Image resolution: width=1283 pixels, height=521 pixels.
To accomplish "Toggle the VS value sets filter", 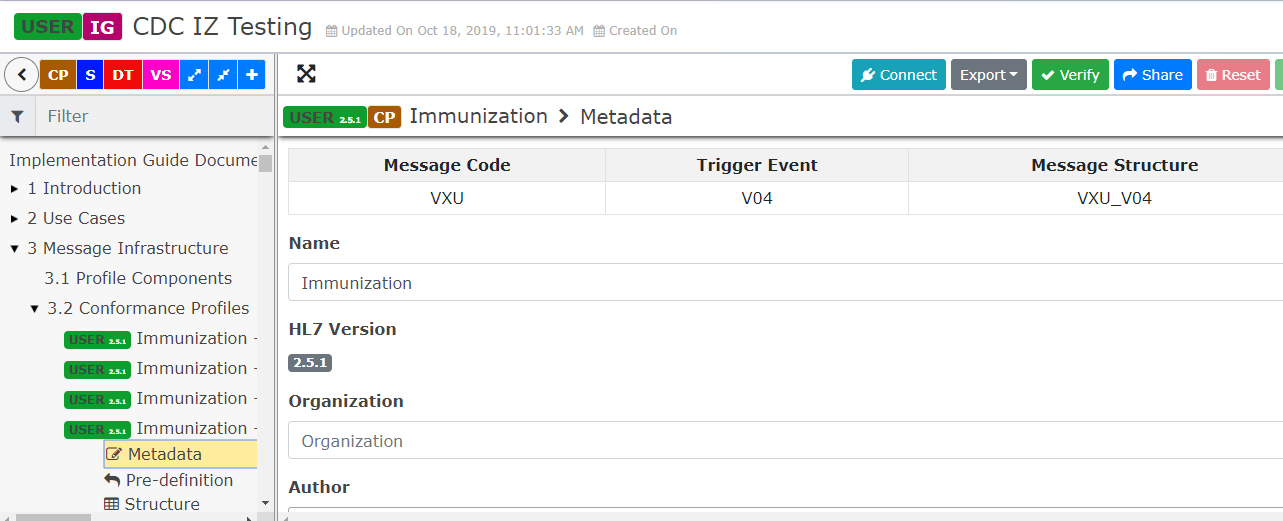I will point(161,75).
